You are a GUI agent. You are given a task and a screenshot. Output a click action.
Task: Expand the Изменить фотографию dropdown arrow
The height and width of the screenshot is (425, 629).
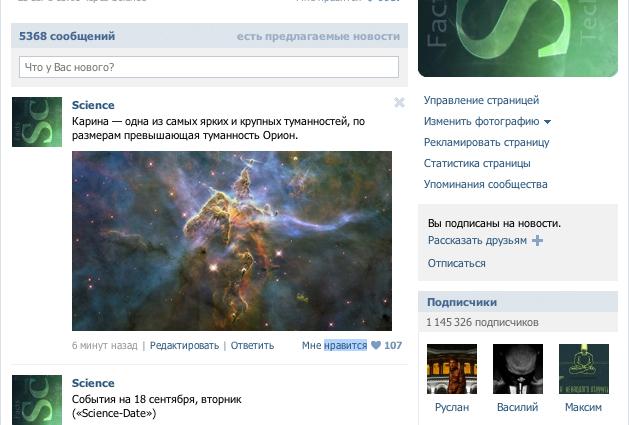point(547,122)
